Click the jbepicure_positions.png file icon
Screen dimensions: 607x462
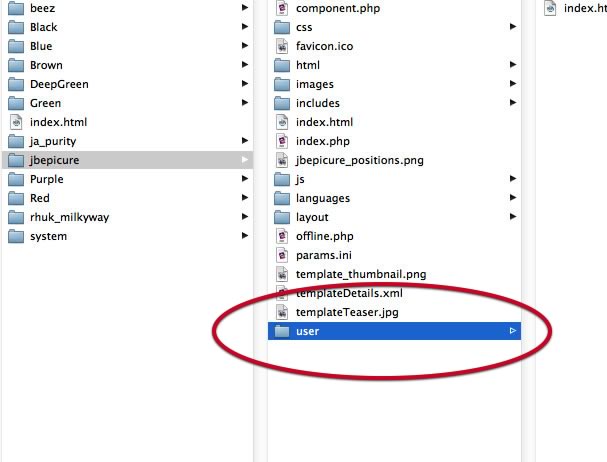click(x=282, y=160)
